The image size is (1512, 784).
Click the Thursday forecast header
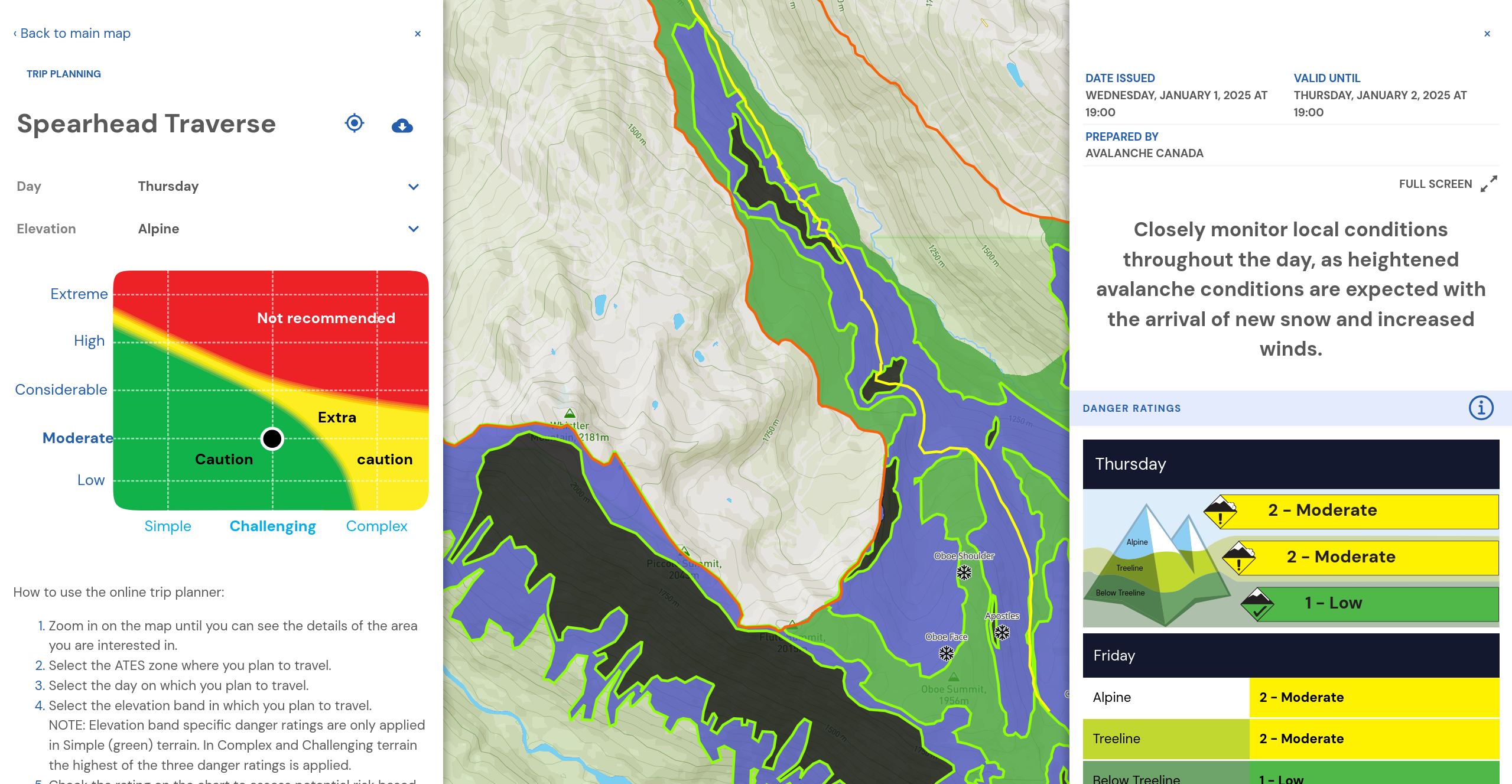pos(1291,464)
